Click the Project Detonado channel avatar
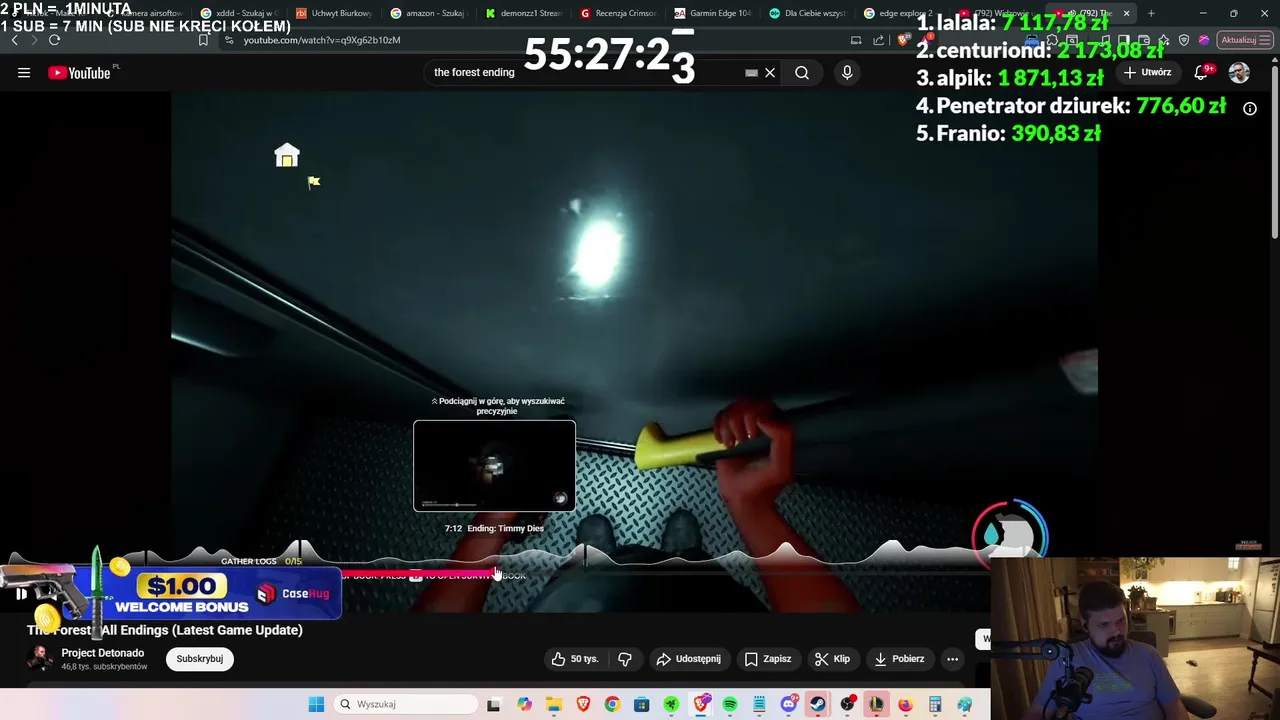Viewport: 1280px width, 720px height. point(40,659)
